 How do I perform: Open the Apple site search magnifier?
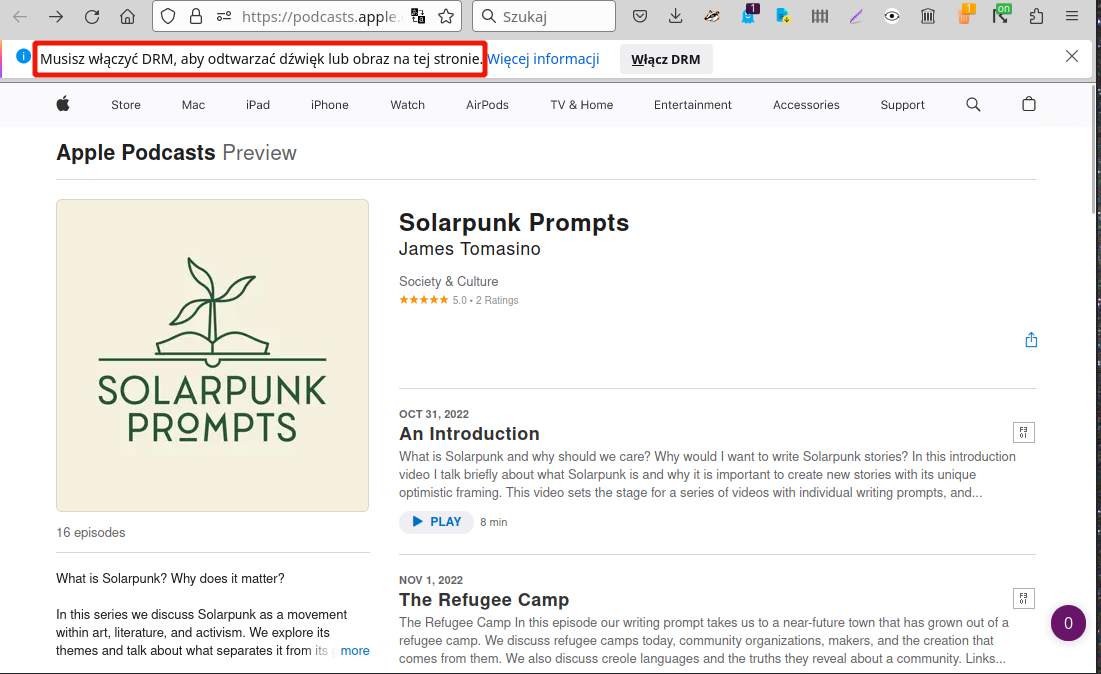click(x=973, y=105)
